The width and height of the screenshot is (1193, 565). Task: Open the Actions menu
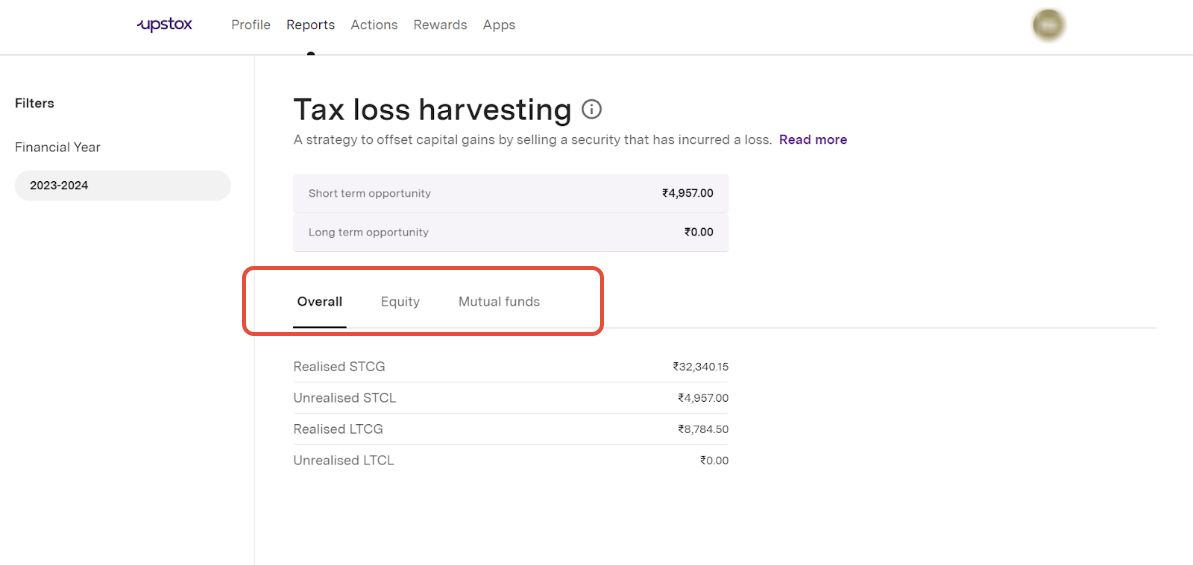pyautogui.click(x=374, y=25)
